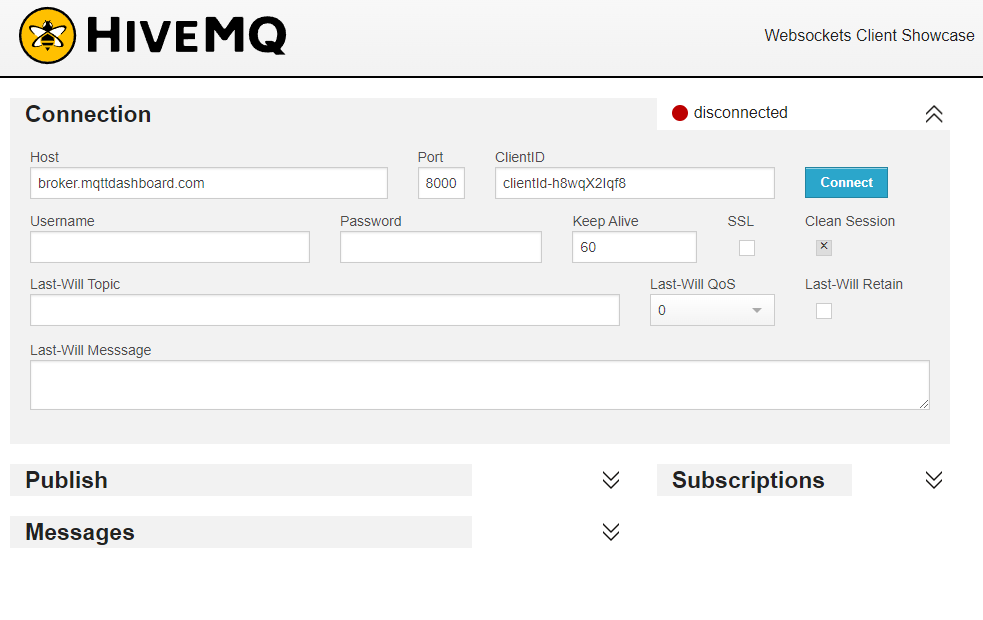Click the Last-Will Topic field
Image resolution: width=983 pixels, height=620 pixels.
click(x=325, y=310)
